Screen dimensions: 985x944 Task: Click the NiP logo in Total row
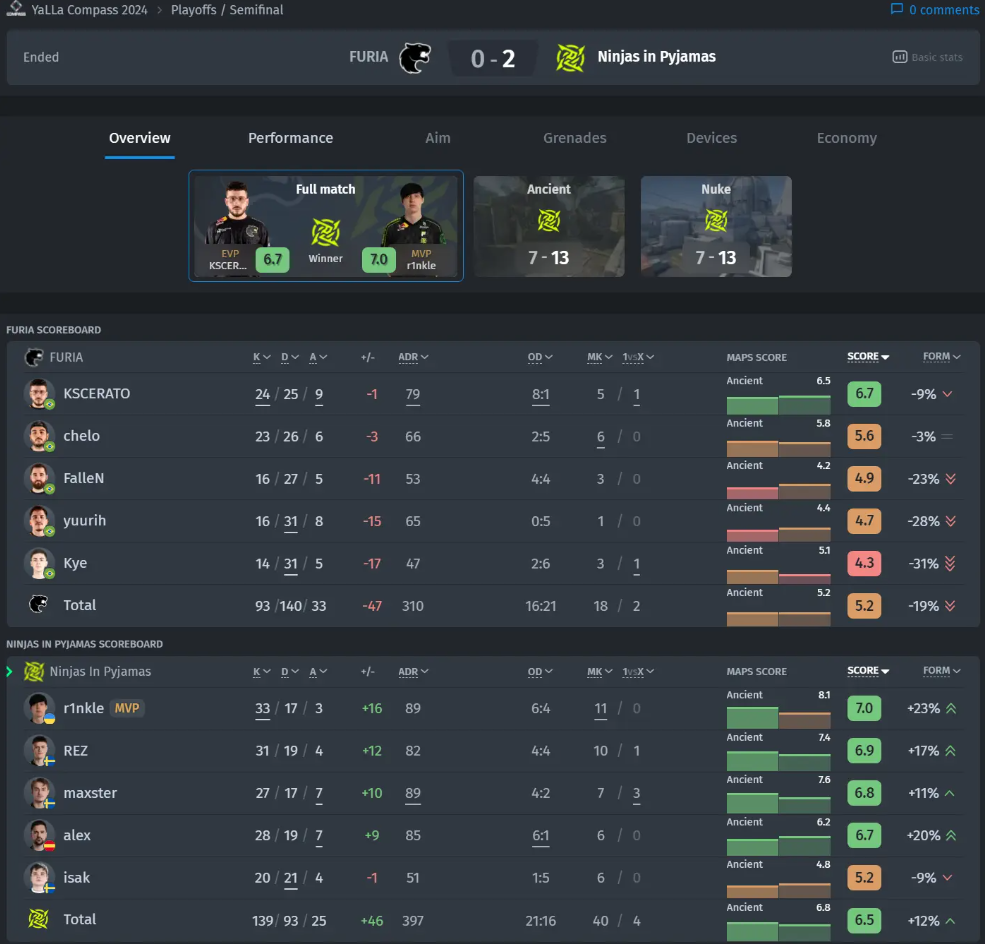[x=37, y=919]
